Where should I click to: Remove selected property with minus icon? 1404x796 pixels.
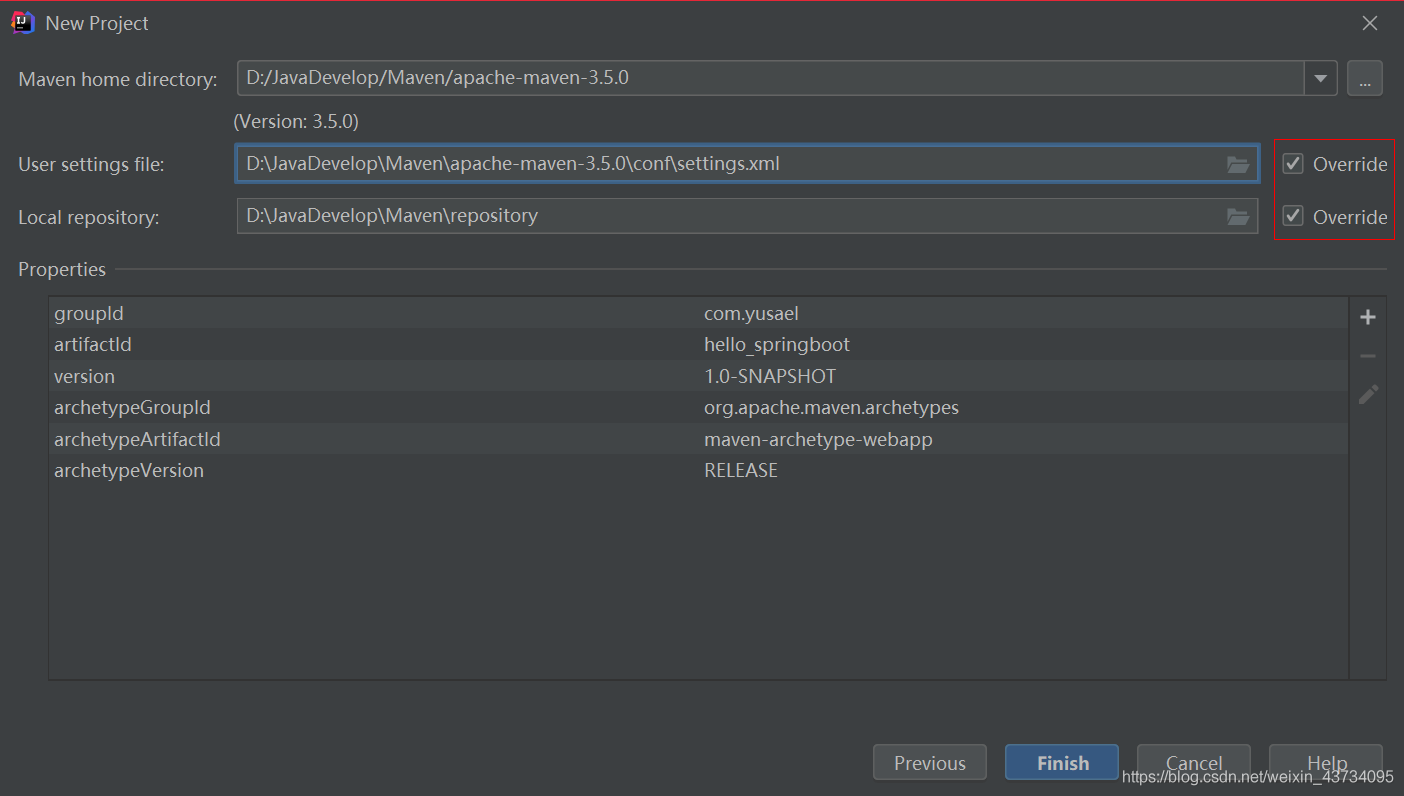click(x=1368, y=356)
